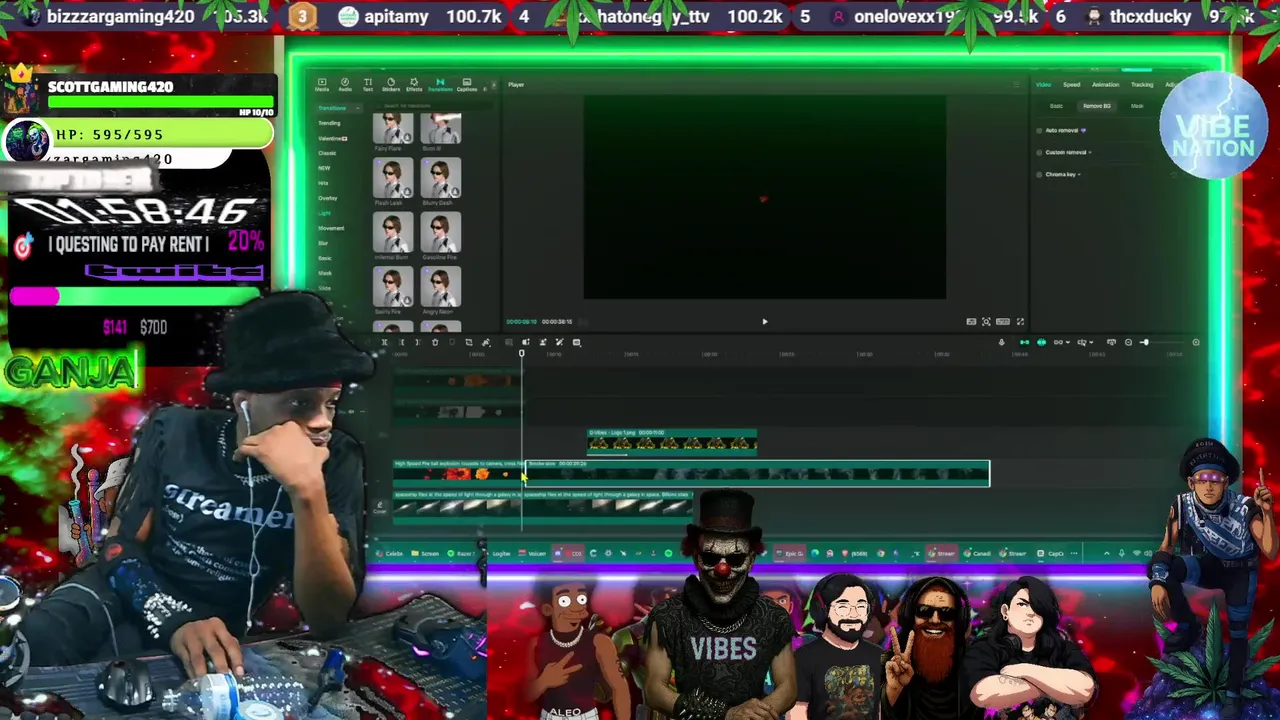This screenshot has width=1280, height=720.
Task: Open the Player panel menu icon
Action: 1016,85
